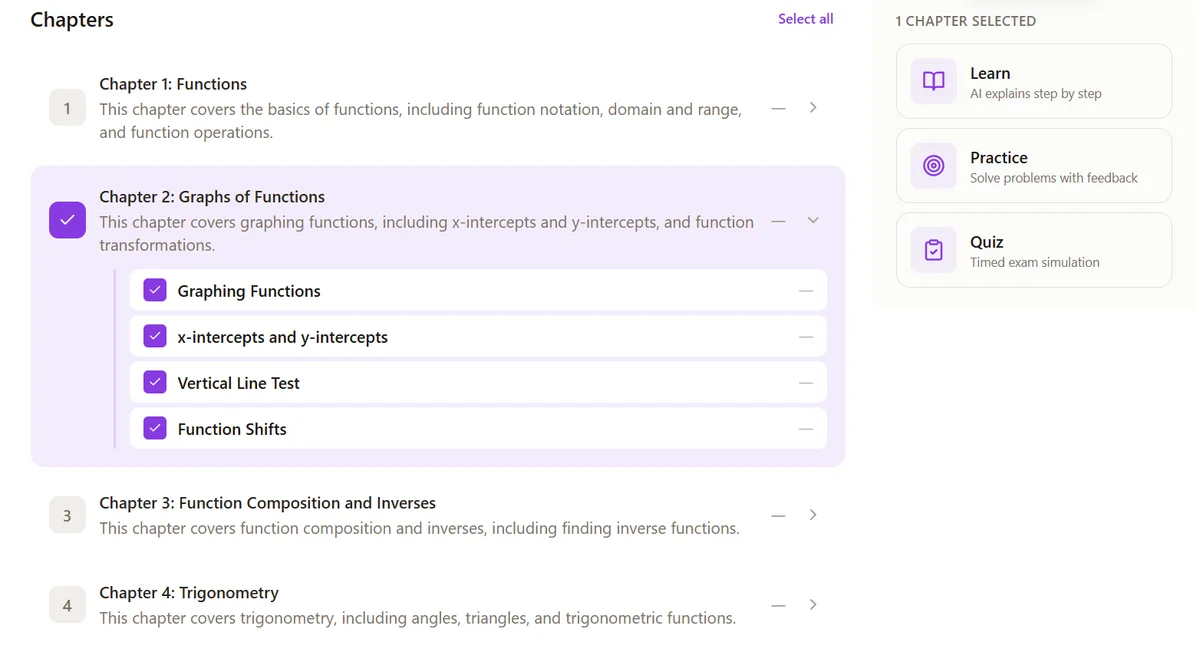Click the dash icon on x-intercepts and y-intercepts row

(806, 337)
